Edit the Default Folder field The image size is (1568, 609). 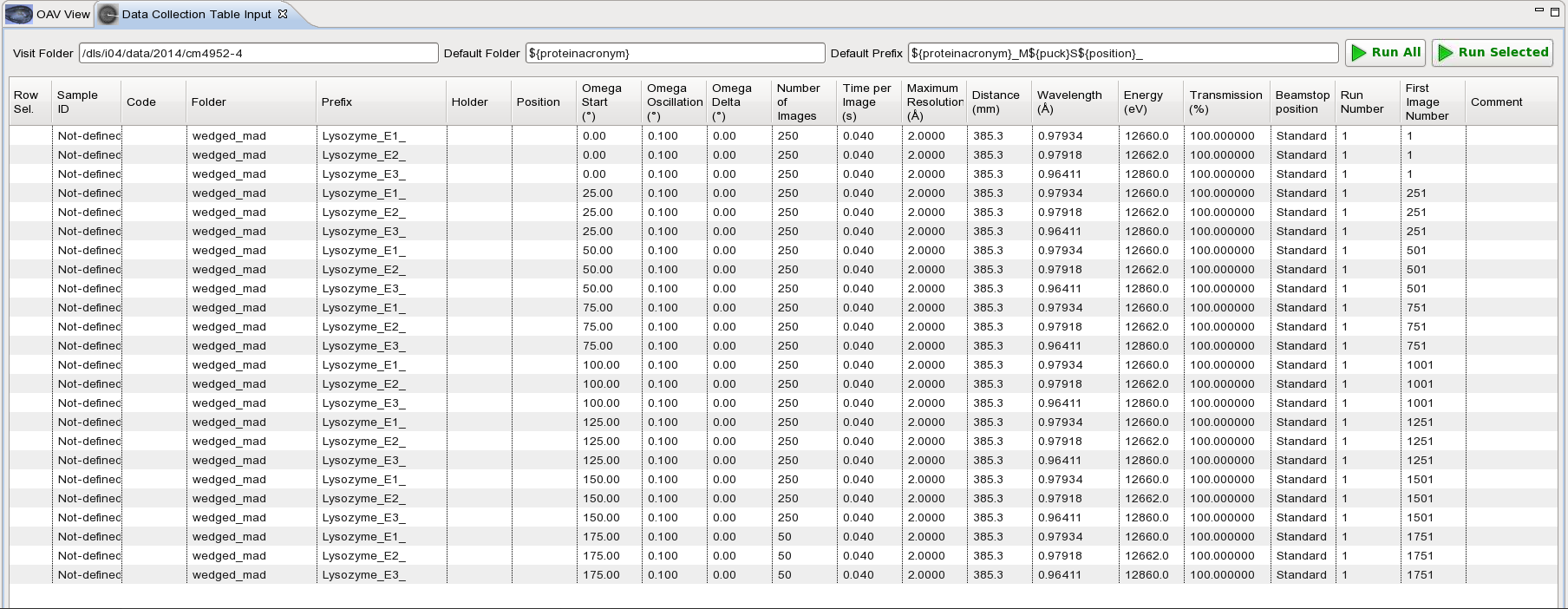[x=675, y=53]
